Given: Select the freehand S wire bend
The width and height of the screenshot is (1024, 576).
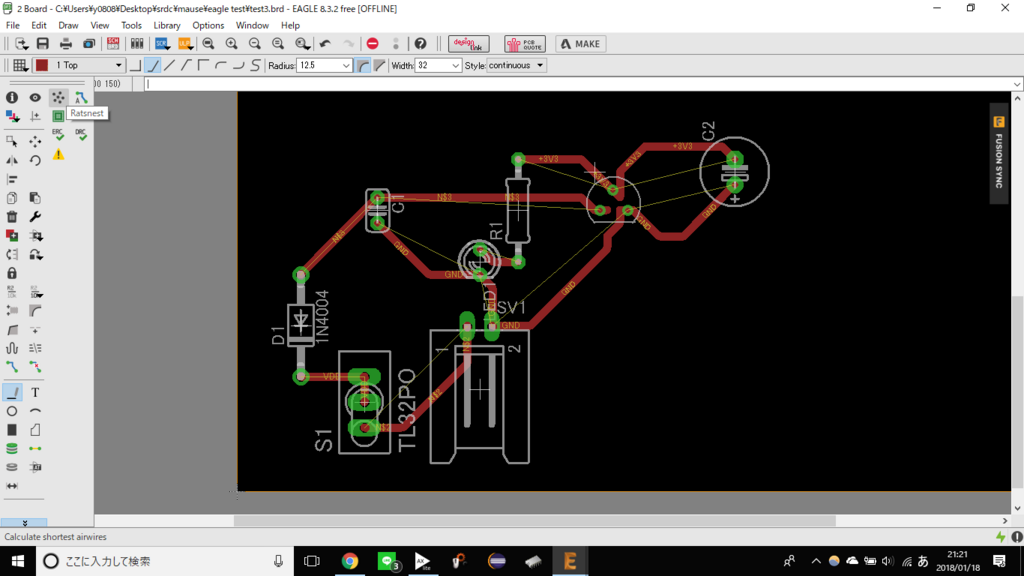Looking at the screenshot, I should pyautogui.click(x=255, y=65).
